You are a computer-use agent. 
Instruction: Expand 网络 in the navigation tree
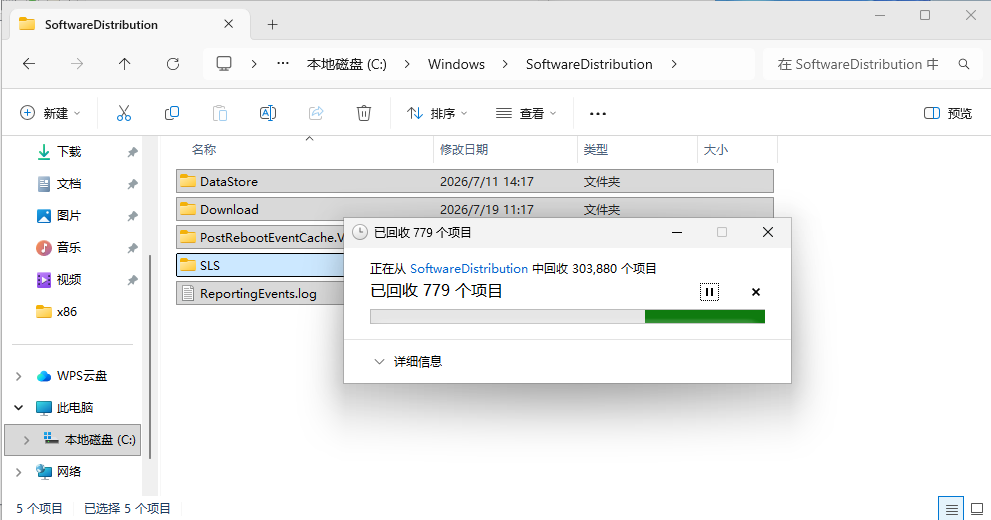coord(18,472)
